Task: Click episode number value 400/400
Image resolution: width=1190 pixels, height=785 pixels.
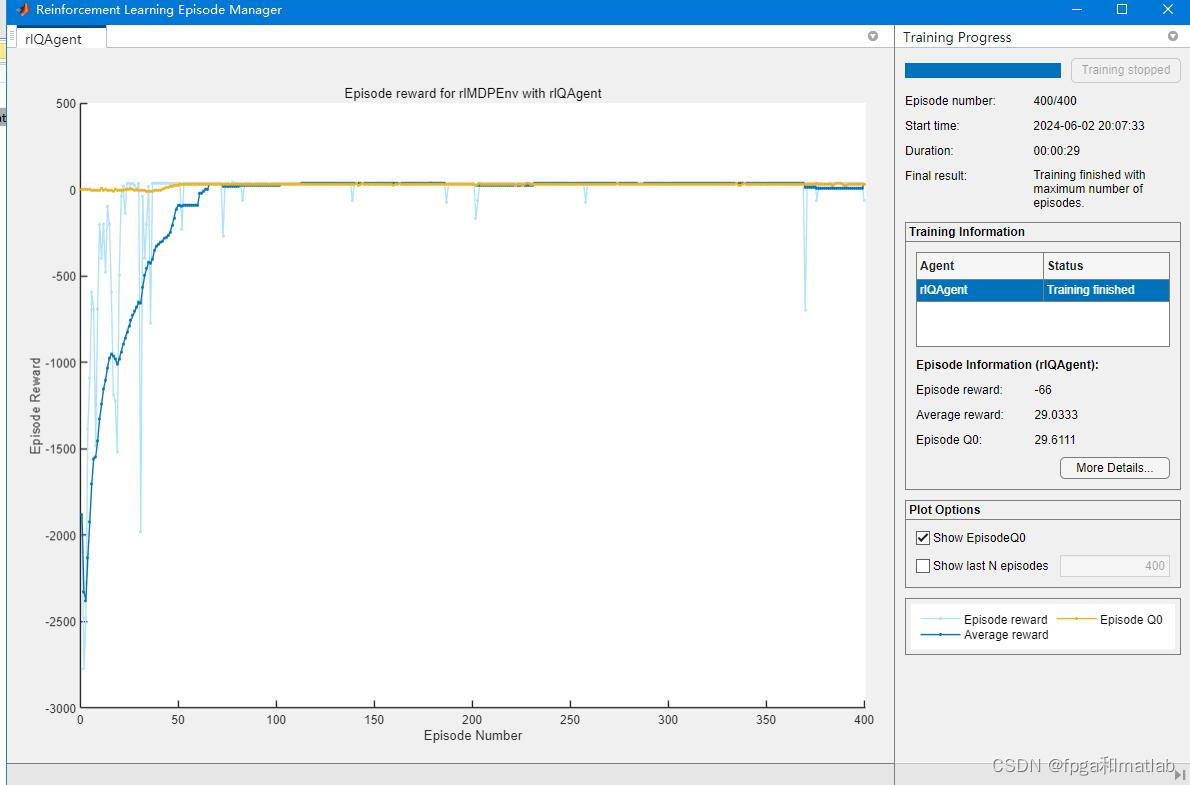Action: pyautogui.click(x=1055, y=101)
